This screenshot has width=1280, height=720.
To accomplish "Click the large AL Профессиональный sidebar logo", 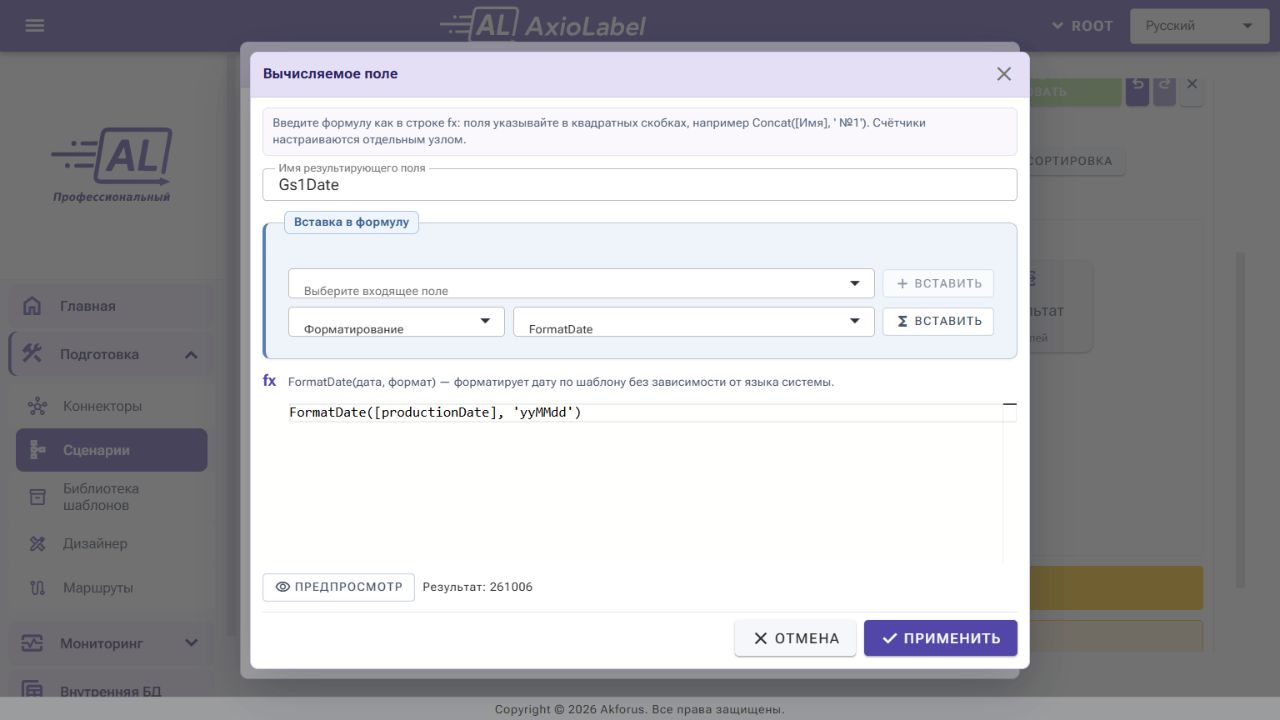I will (x=112, y=165).
